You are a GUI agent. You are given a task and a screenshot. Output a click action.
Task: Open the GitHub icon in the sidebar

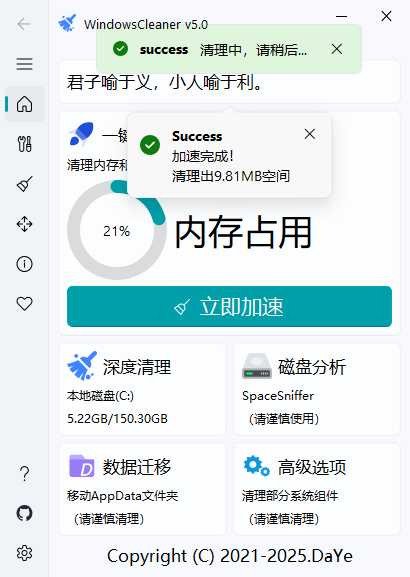[x=24, y=513]
